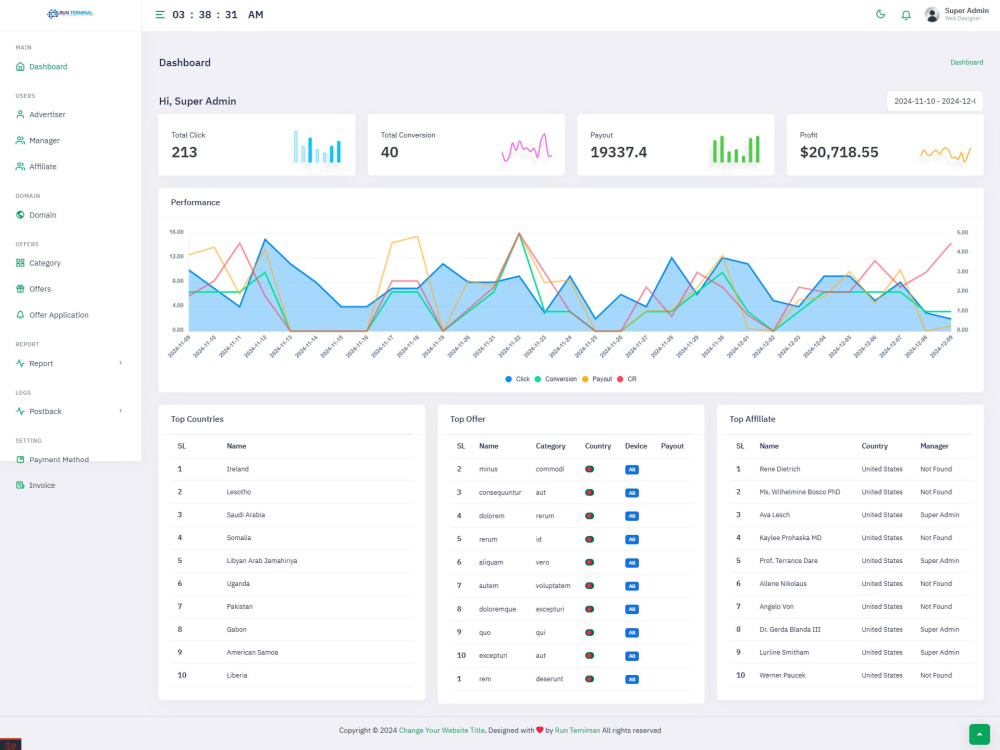Click the Offers gift icon
Image resolution: width=1000 pixels, height=750 pixels.
[20, 289]
